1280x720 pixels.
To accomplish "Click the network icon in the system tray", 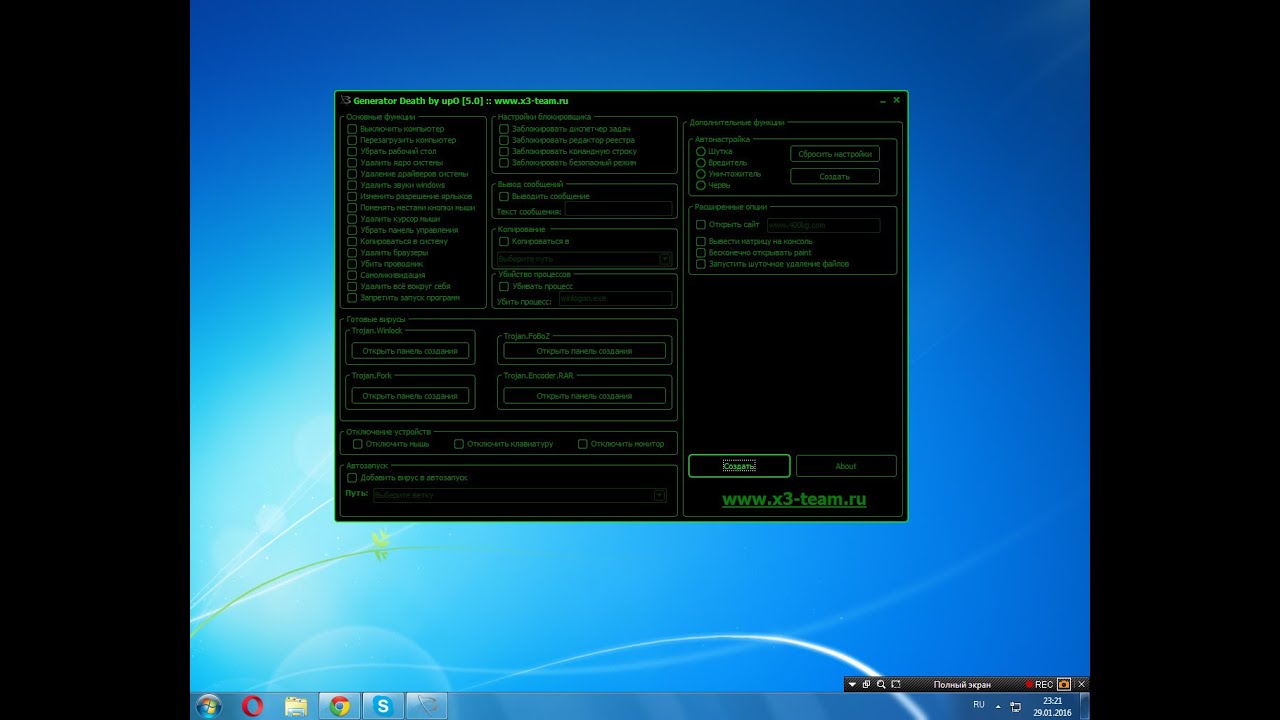I will (x=1016, y=706).
